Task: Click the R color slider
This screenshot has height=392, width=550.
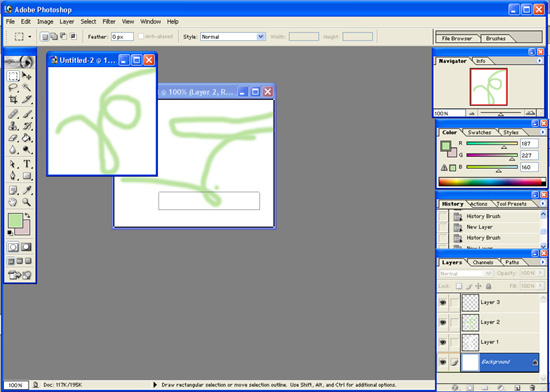Action: pos(492,143)
